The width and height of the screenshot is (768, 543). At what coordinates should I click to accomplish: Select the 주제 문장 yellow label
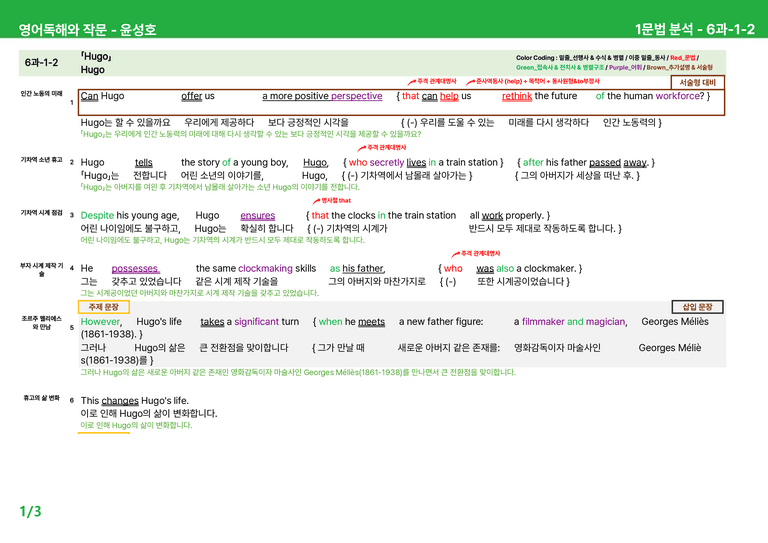104,307
